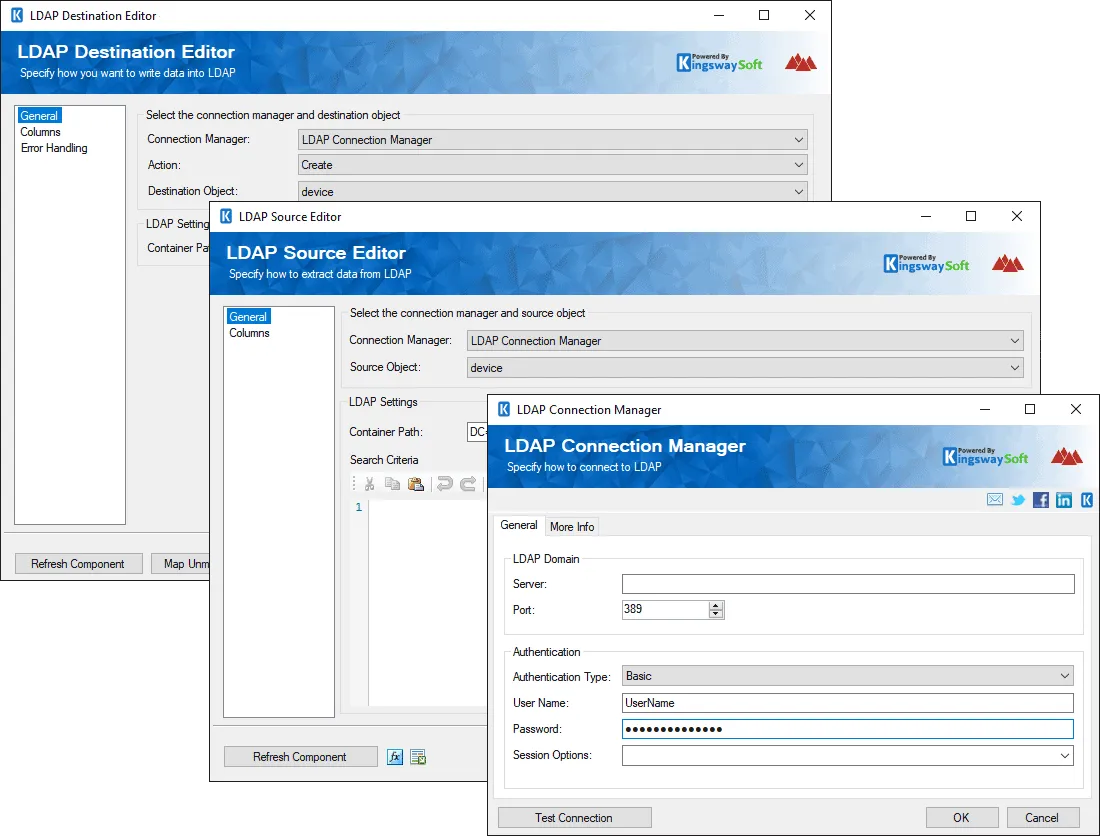The height and width of the screenshot is (836, 1100).
Task: Select Columns page in Source Editor list
Action: pos(249,333)
